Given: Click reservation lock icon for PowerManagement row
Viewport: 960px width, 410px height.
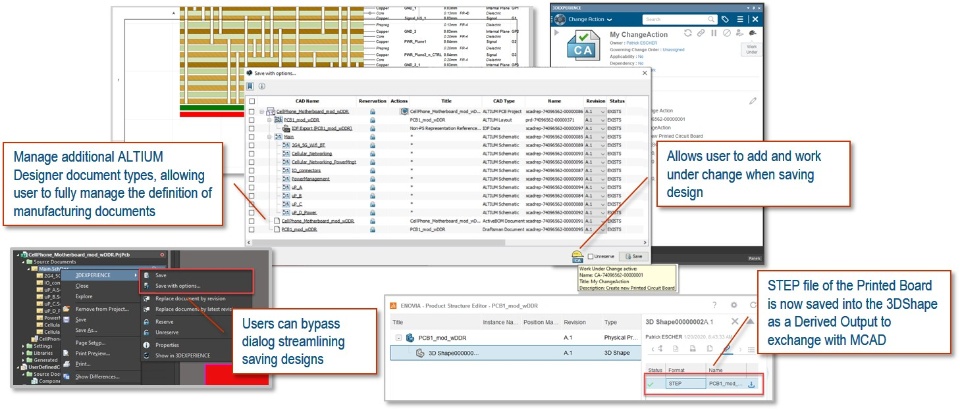Looking at the screenshot, I should [x=372, y=179].
